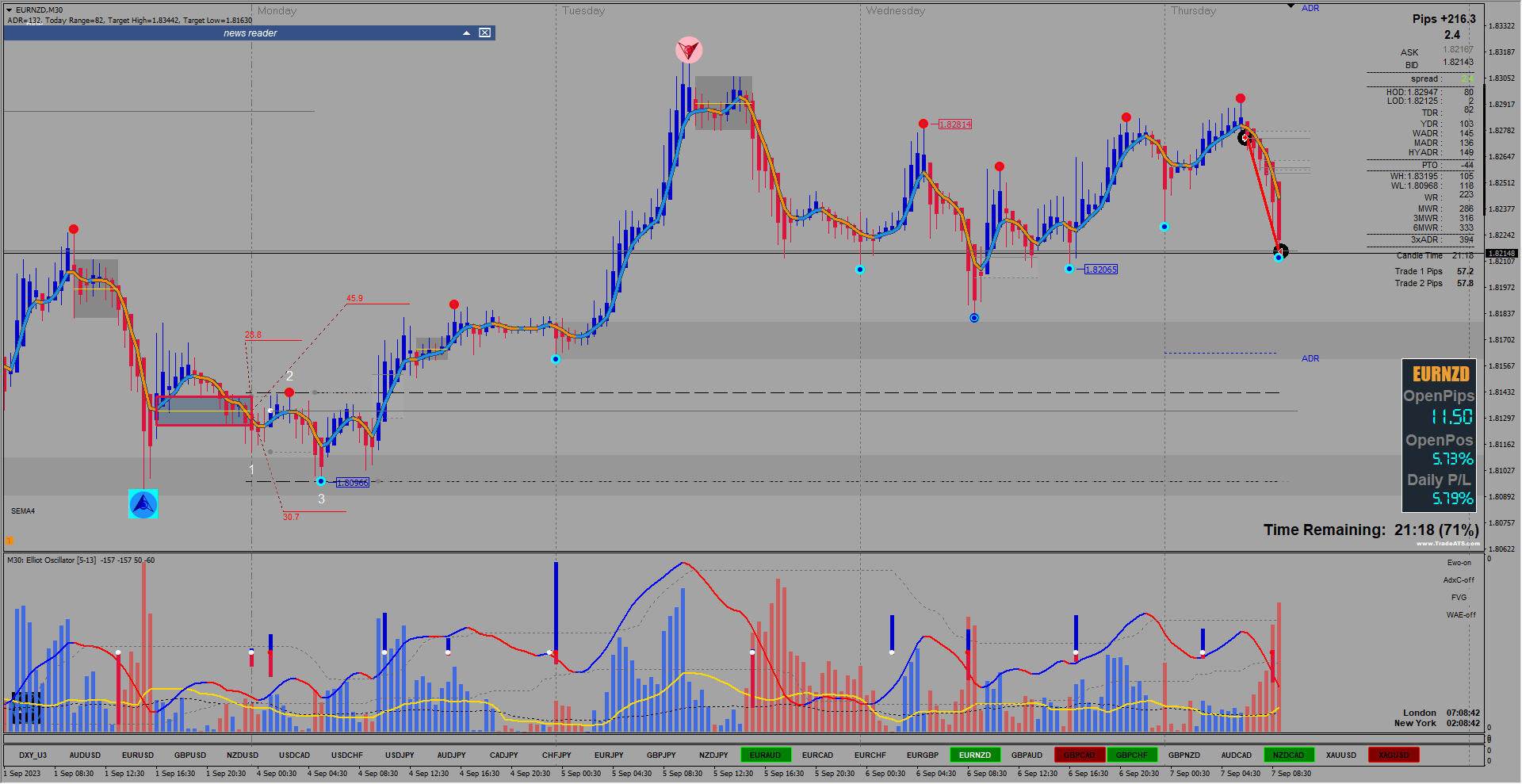Viewport: 1522px width, 784px height.
Task: Click the blue sail signal icon
Action: pyautogui.click(x=143, y=503)
